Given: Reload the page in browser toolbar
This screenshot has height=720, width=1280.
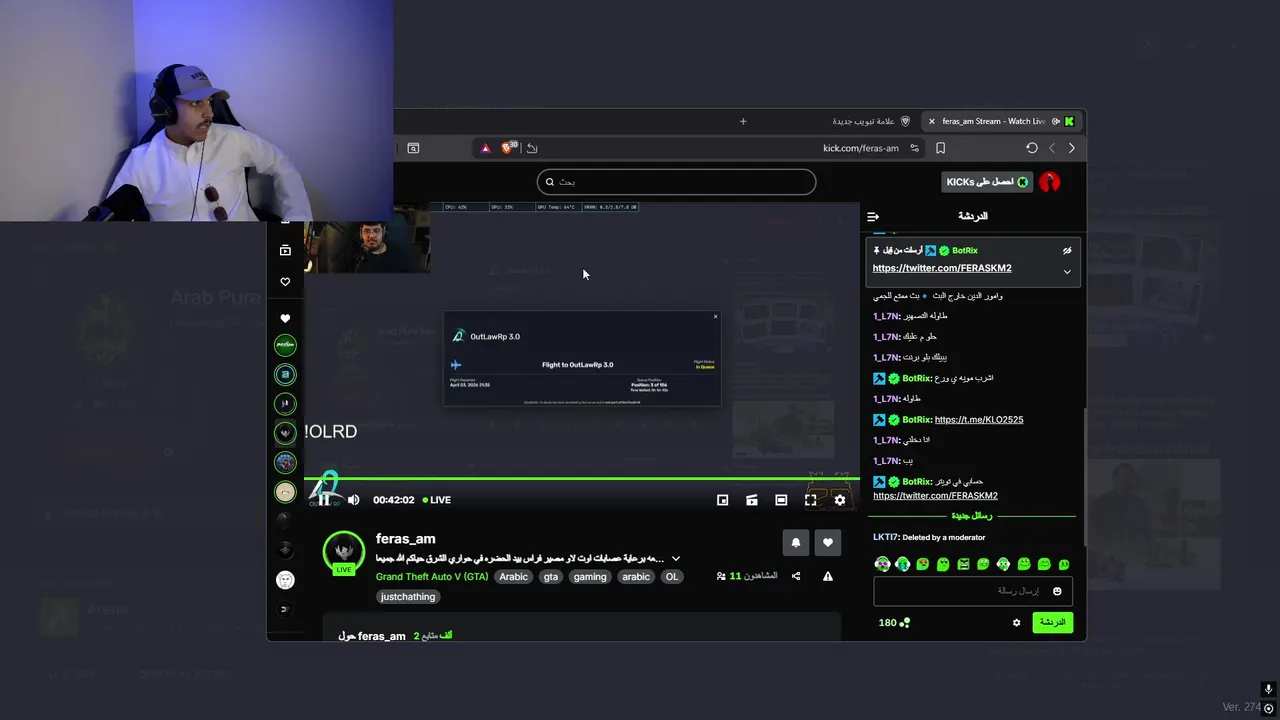Looking at the screenshot, I should tap(1032, 148).
